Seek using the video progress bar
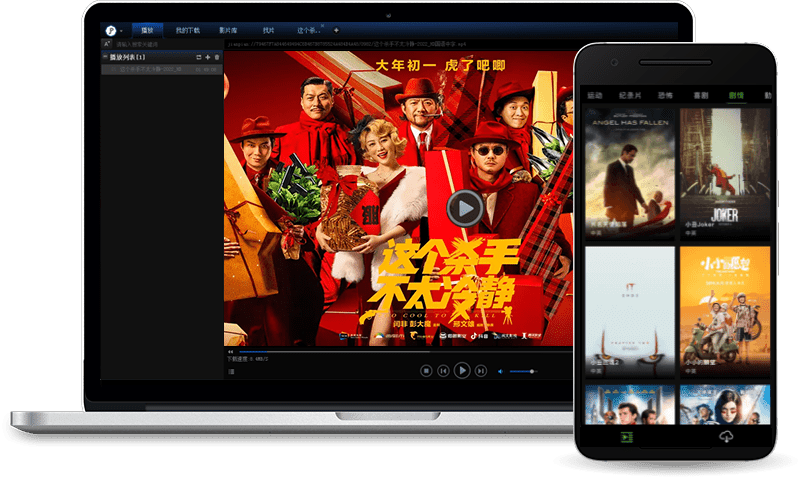This screenshot has width=798, height=480. pyautogui.click(x=405, y=352)
